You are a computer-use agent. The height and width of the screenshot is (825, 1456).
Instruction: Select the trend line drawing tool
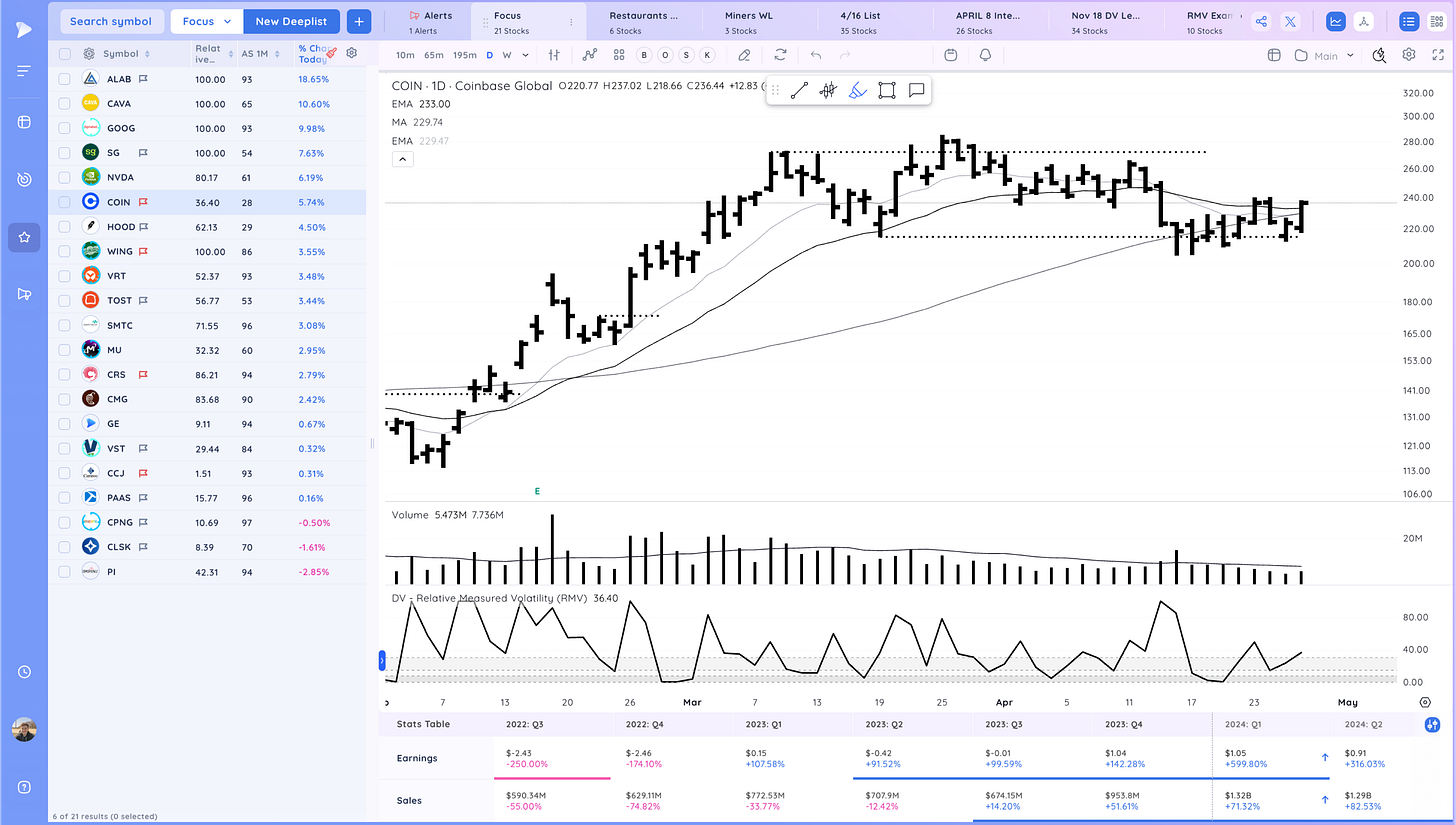tap(799, 90)
